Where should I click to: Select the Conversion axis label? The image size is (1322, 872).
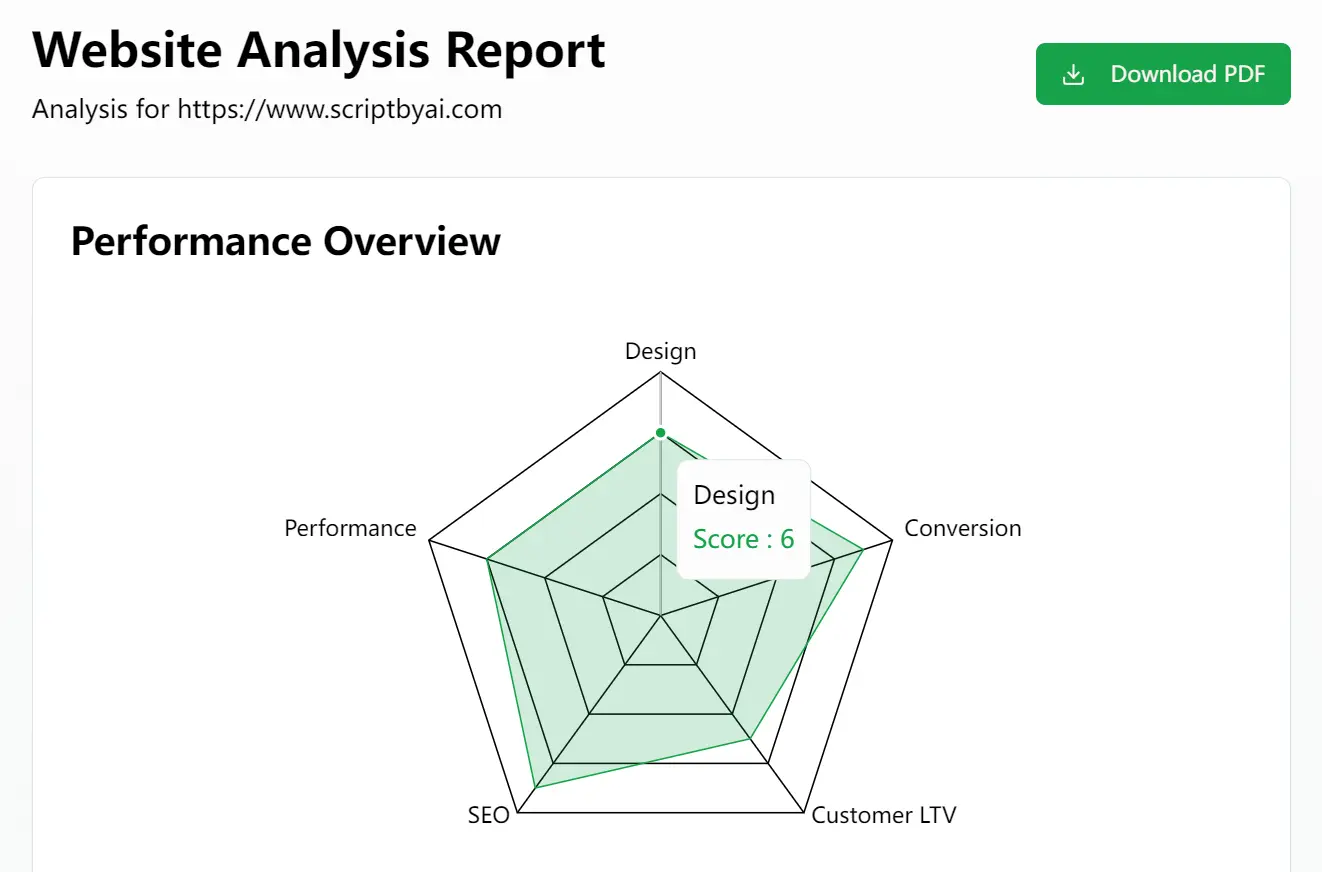tap(963, 528)
